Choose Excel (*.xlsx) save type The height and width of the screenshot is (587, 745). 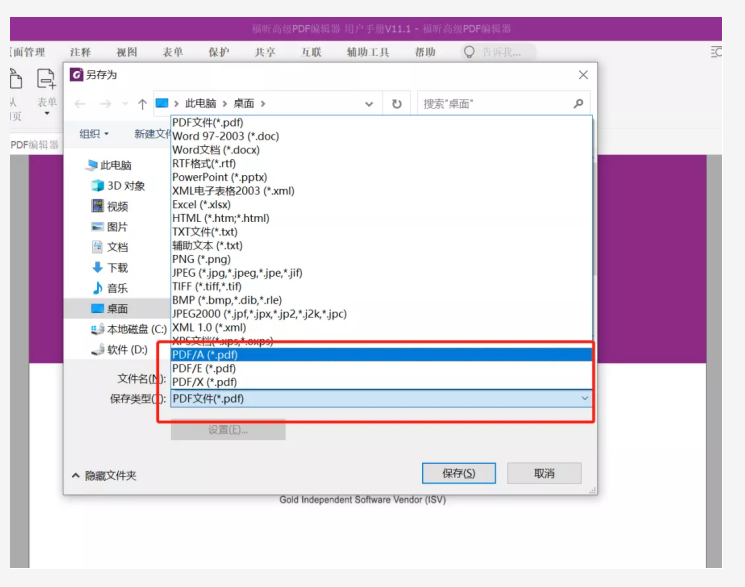click(x=381, y=204)
